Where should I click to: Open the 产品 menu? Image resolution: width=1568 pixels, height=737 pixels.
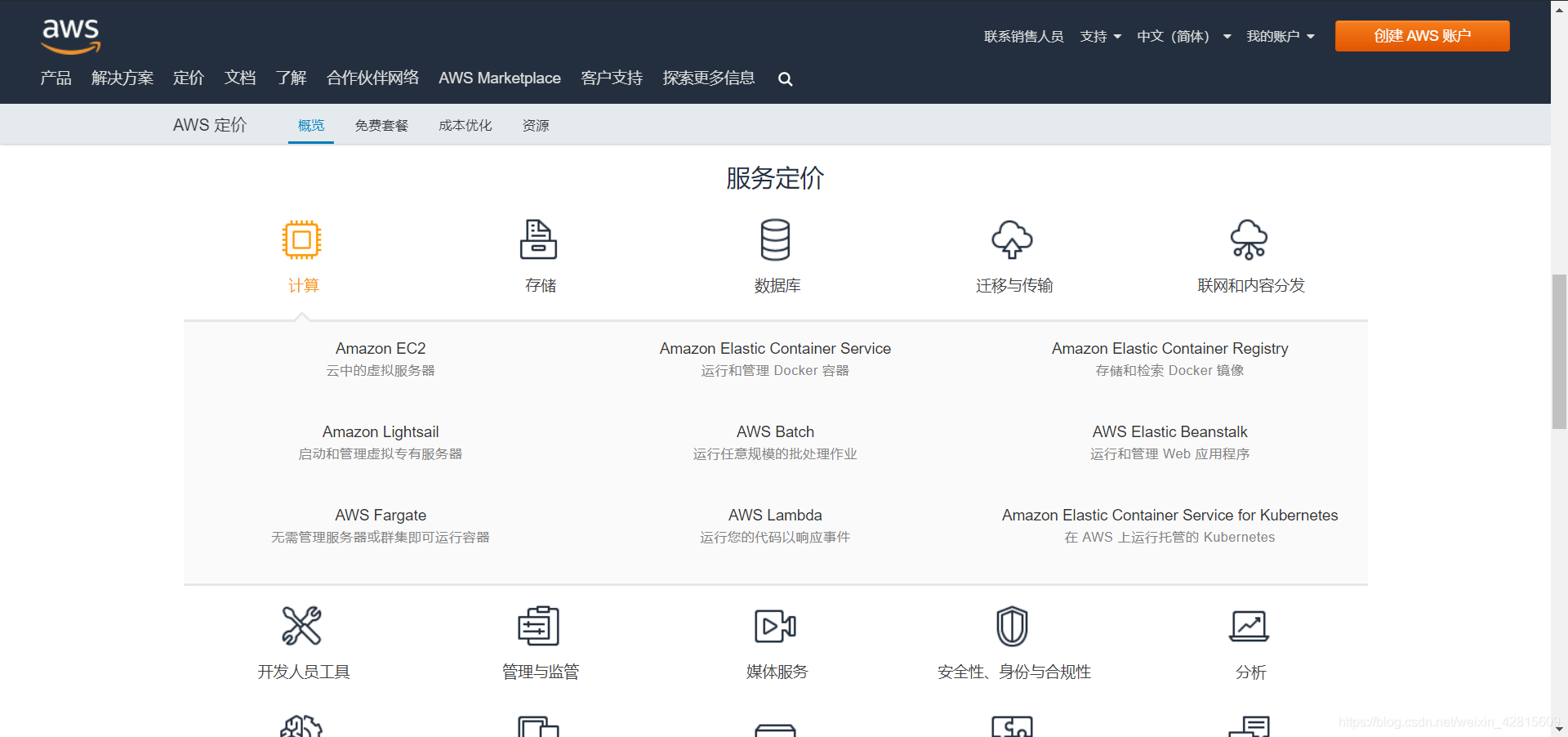click(56, 78)
